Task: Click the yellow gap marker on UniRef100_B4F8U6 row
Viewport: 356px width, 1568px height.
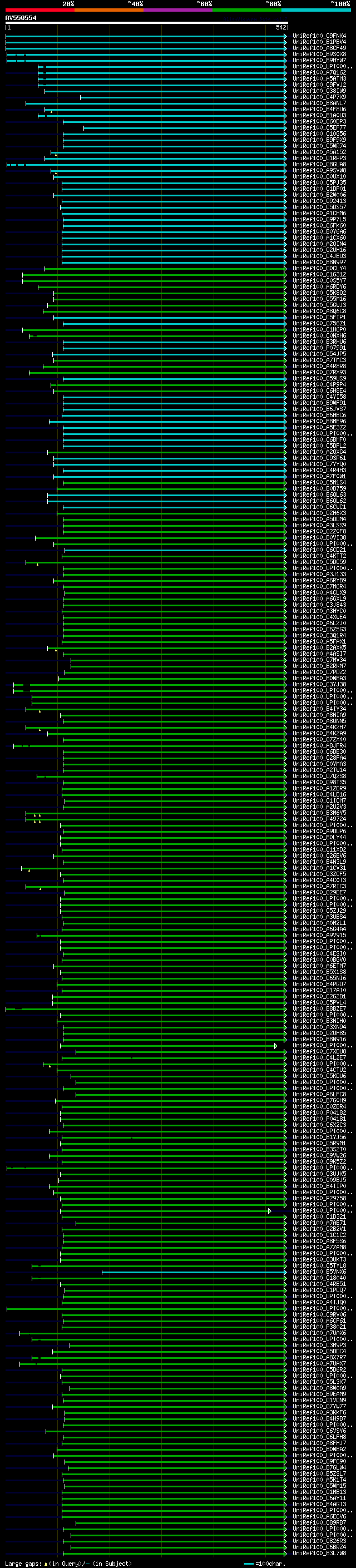Action: [x=52, y=112]
